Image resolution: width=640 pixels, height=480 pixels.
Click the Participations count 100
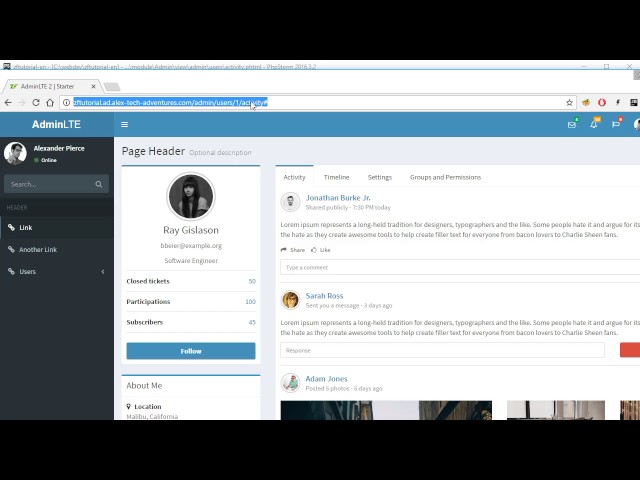pos(250,302)
